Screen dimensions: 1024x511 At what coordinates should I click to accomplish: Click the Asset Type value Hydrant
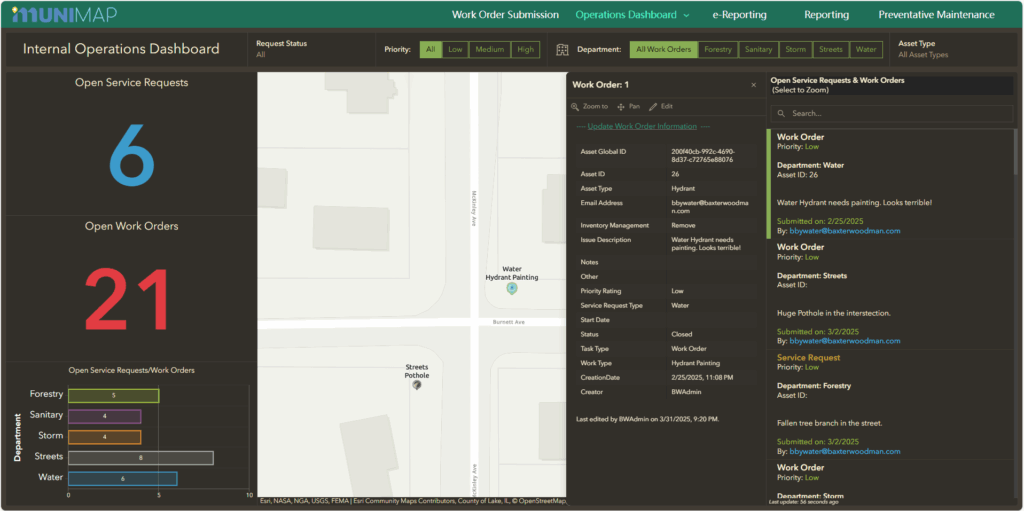[x=683, y=189]
